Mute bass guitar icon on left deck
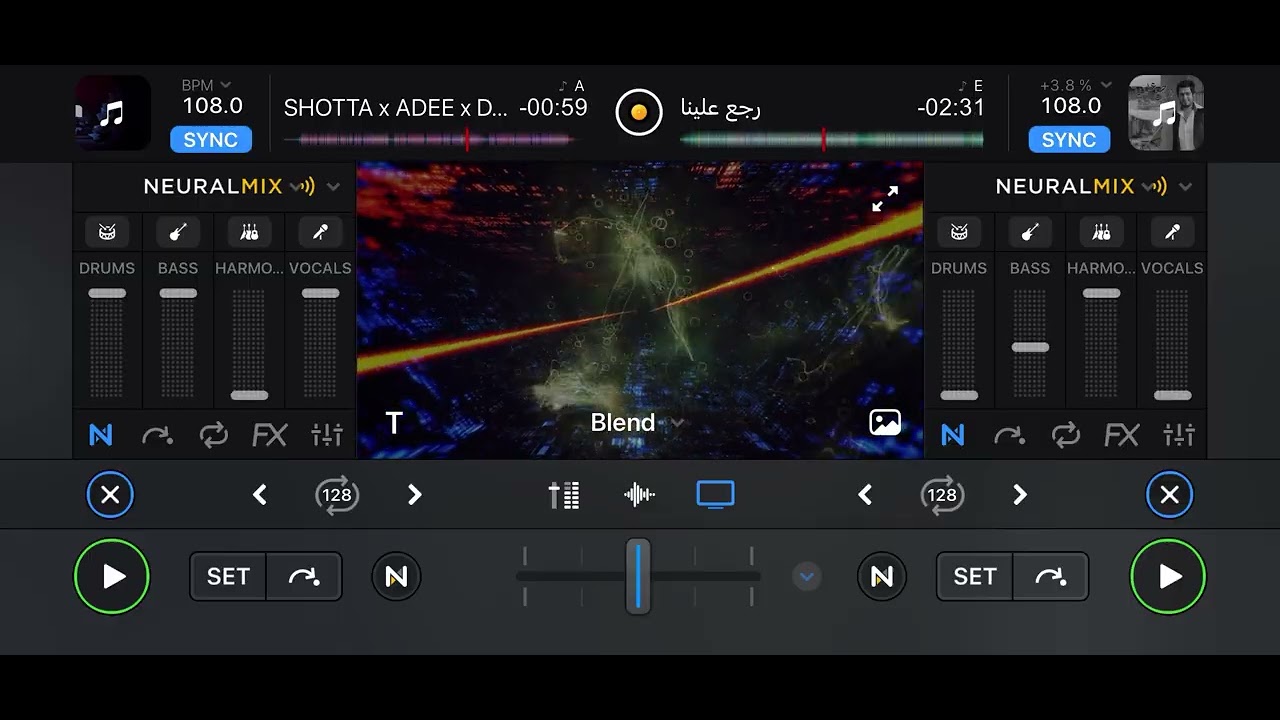The height and width of the screenshot is (720, 1280). tap(178, 232)
